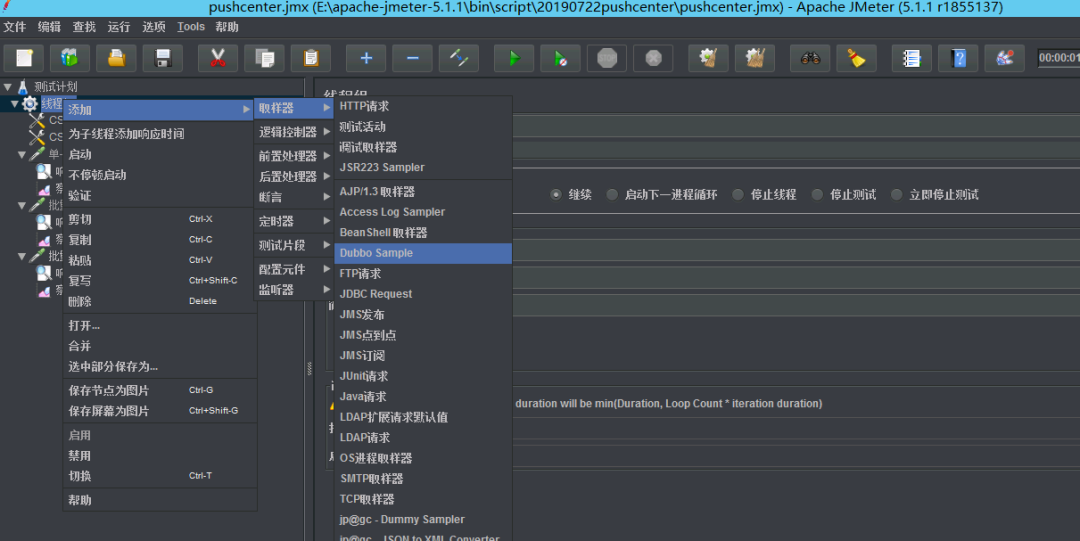1080x541 pixels.
Task: Click the Help question mark icon
Action: tap(958, 58)
